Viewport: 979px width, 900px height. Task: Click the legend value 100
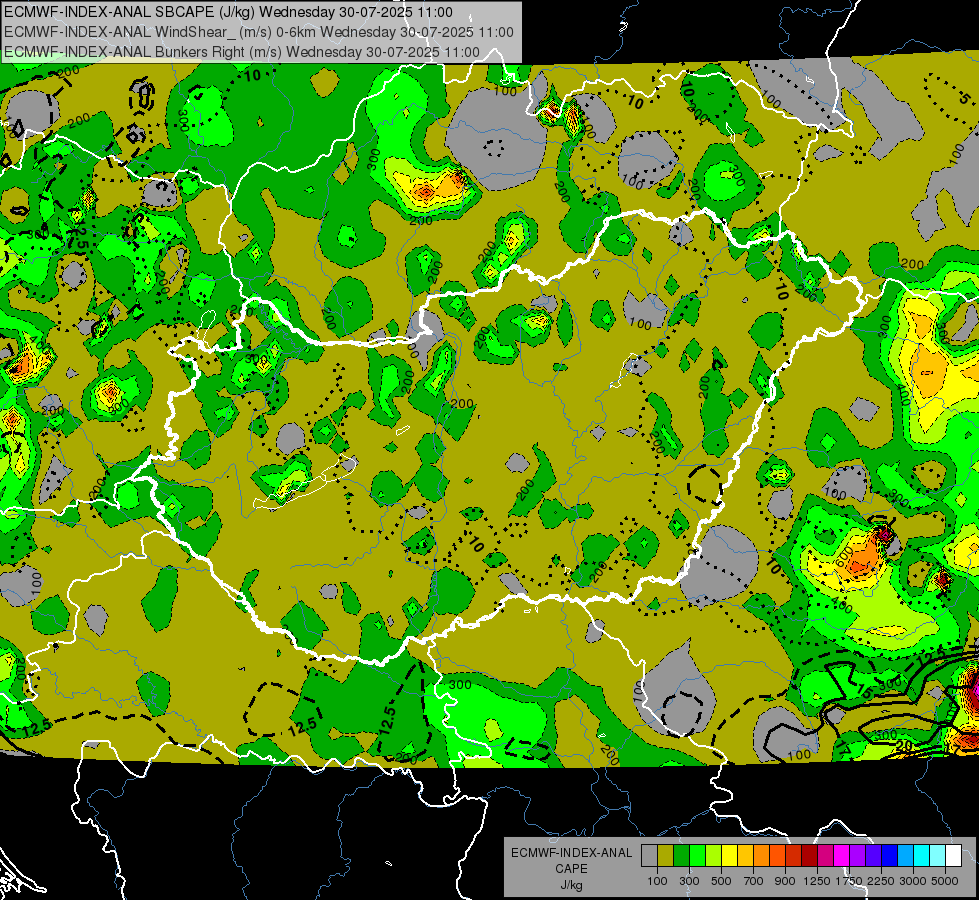[657, 881]
